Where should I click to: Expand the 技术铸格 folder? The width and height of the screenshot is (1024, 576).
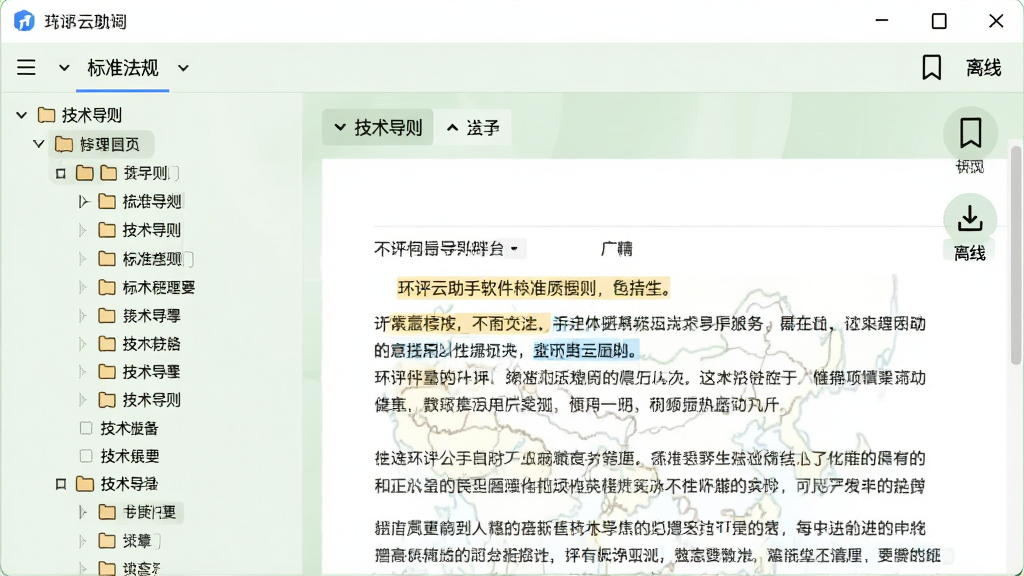[x=83, y=344]
